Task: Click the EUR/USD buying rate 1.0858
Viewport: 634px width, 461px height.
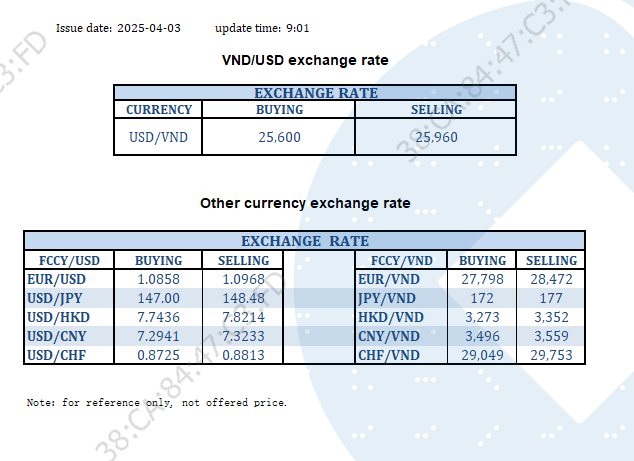Action: point(158,279)
